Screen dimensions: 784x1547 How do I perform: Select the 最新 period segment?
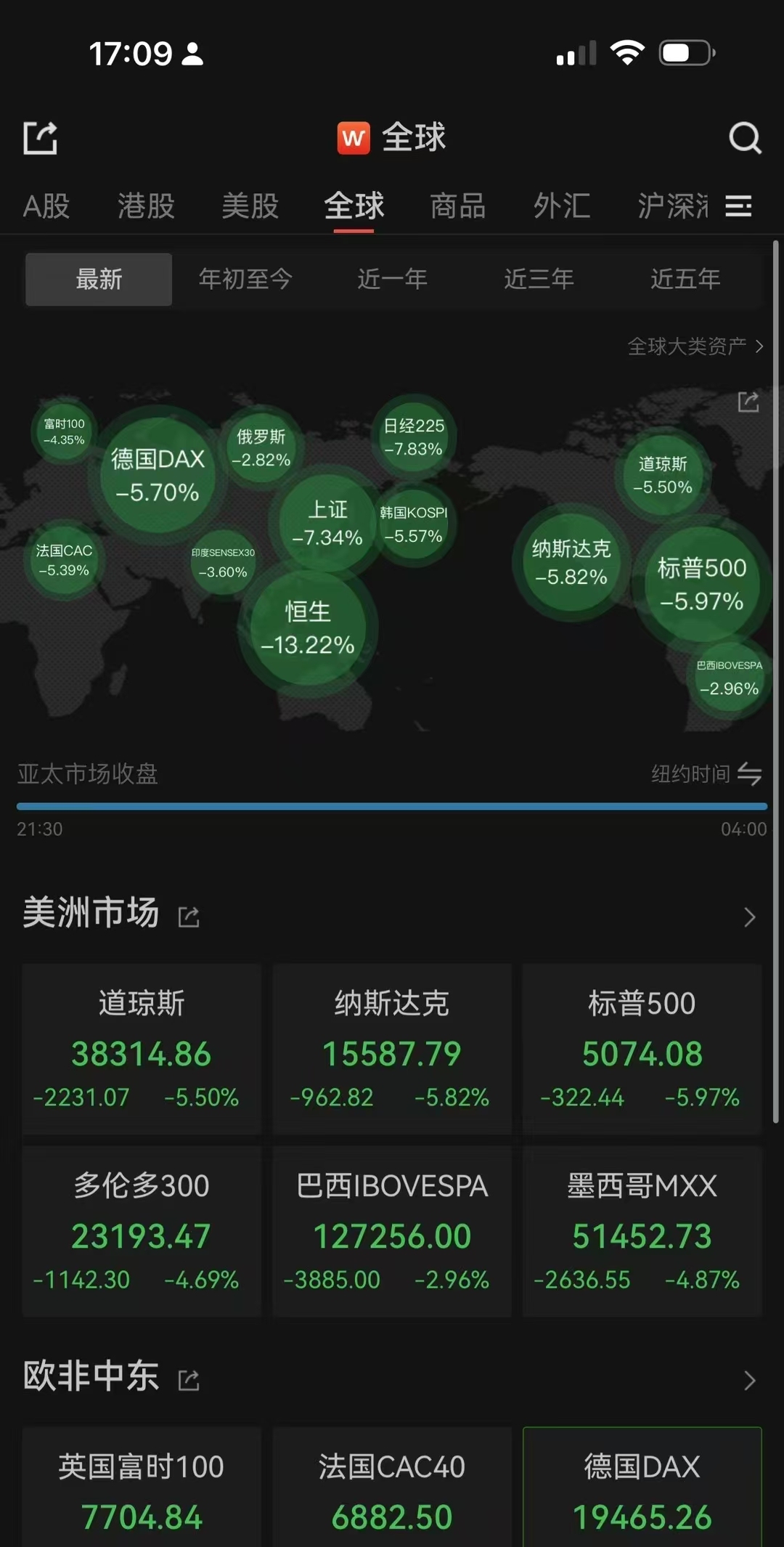coord(99,280)
